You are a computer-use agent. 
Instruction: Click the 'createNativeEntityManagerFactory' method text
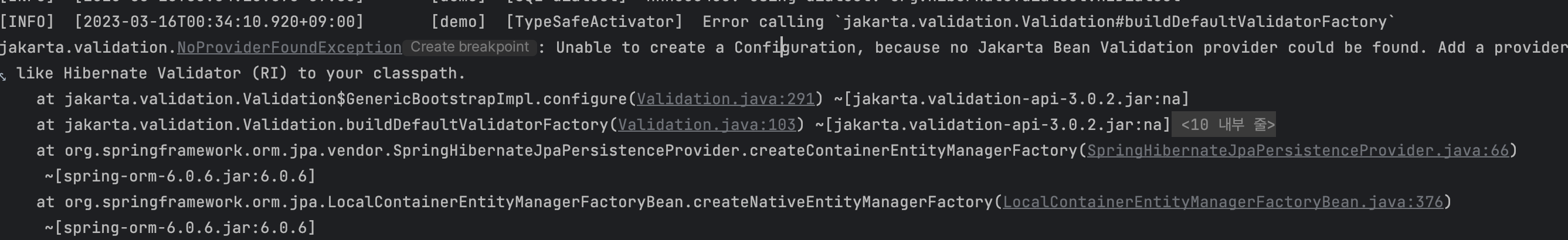click(843, 202)
